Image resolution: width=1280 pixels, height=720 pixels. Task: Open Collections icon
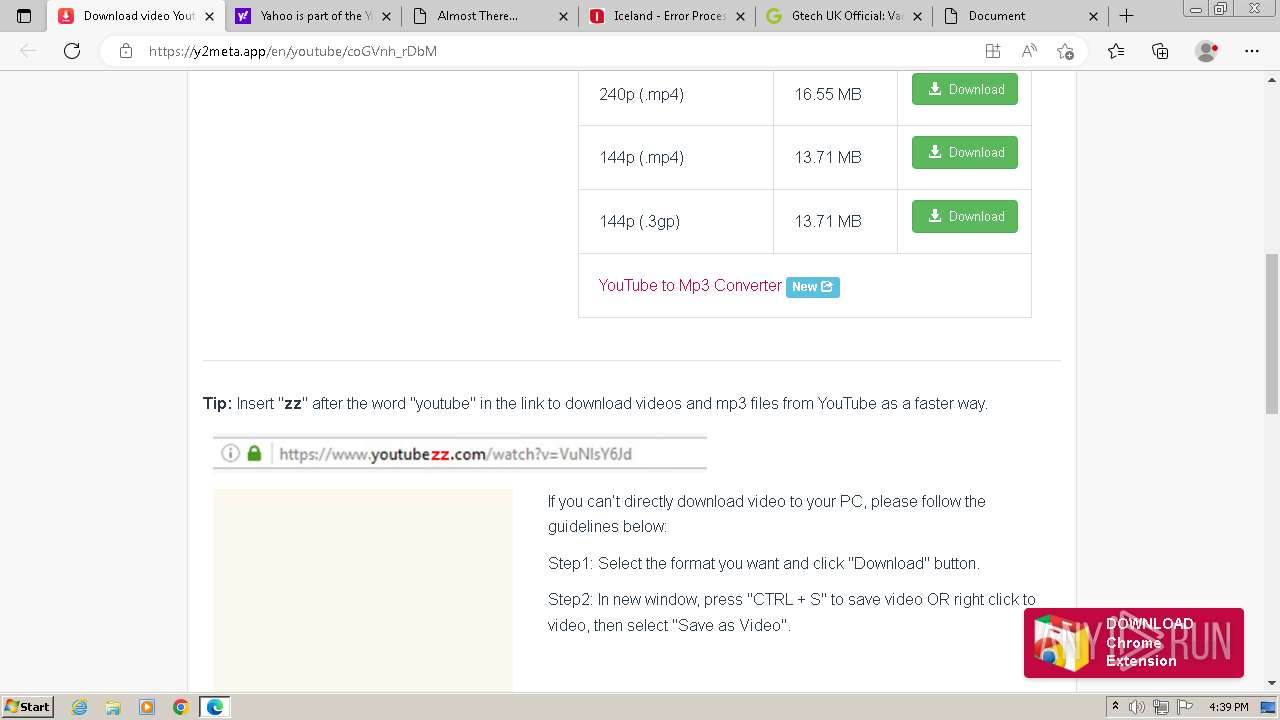(x=1160, y=51)
